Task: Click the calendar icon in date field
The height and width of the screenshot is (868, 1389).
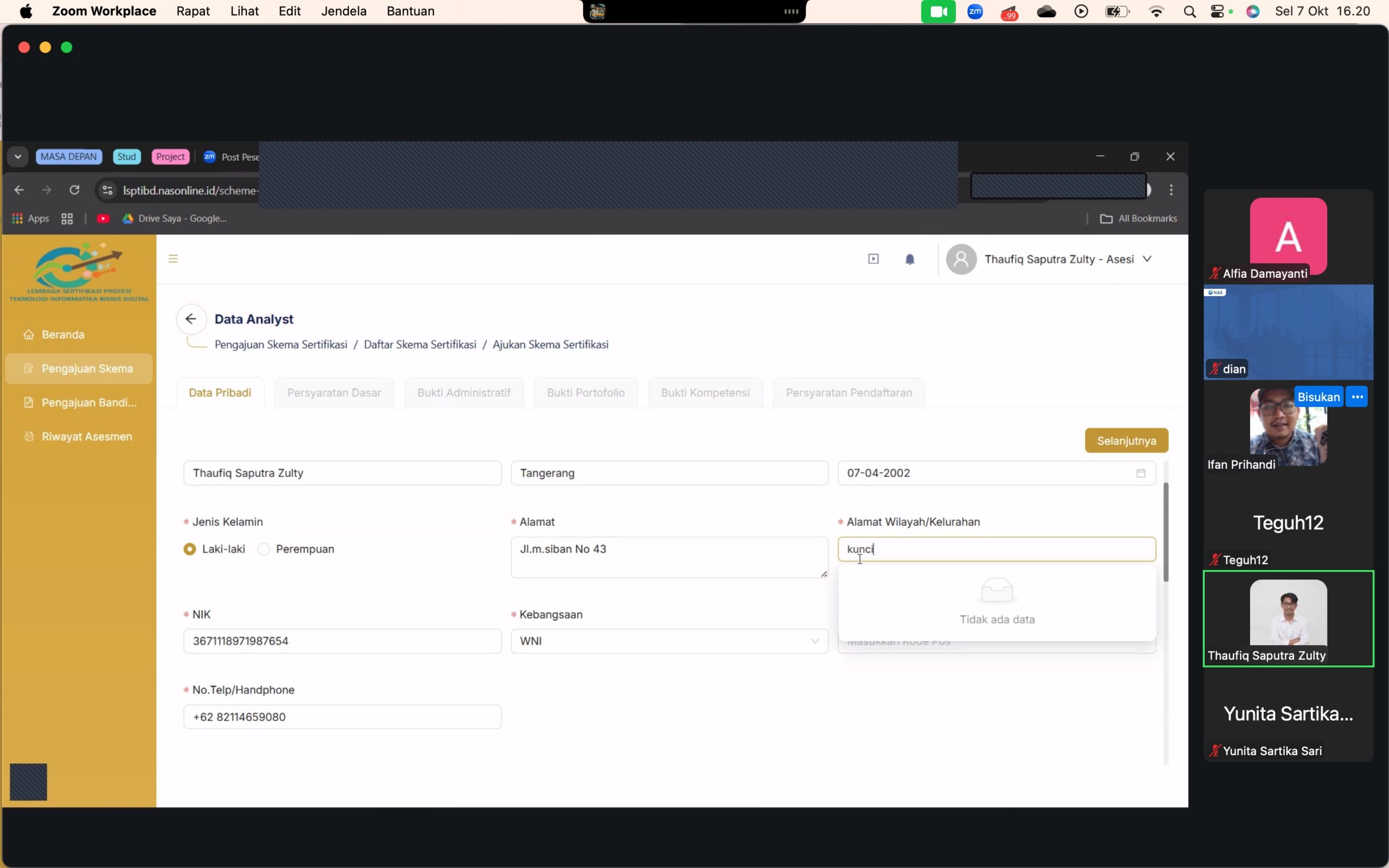Action: (1140, 473)
